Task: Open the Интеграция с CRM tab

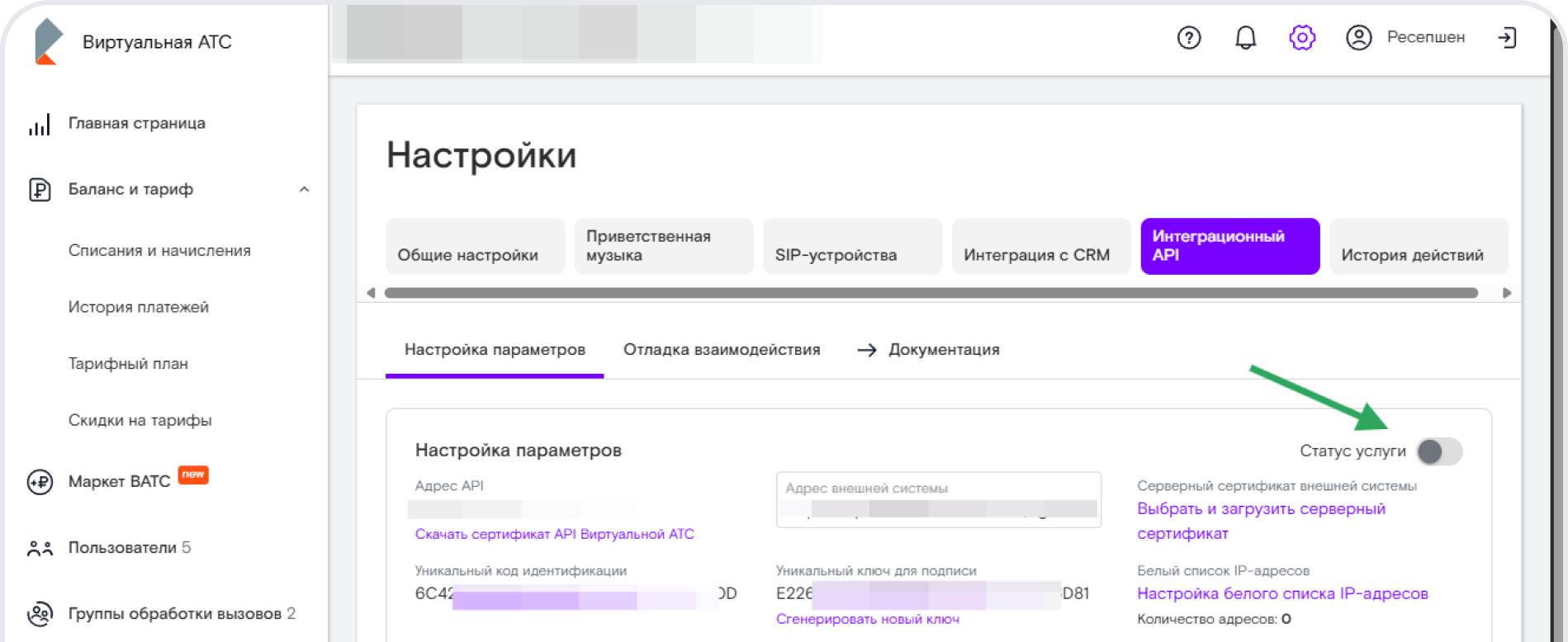Action: coord(1040,247)
